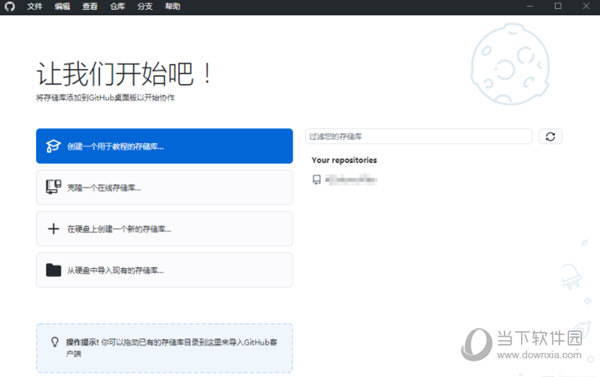
Task: Refresh the repository list
Action: click(x=550, y=137)
